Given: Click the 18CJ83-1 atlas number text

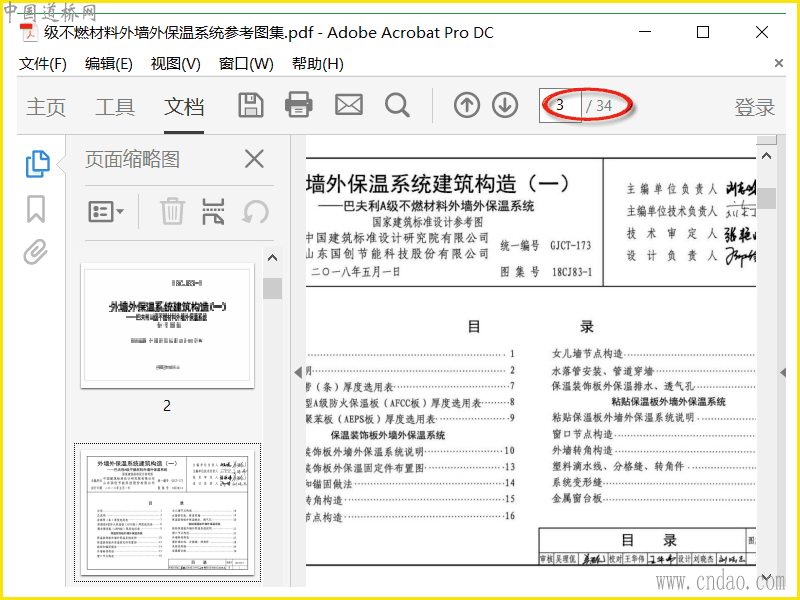Looking at the screenshot, I should pos(572,272).
